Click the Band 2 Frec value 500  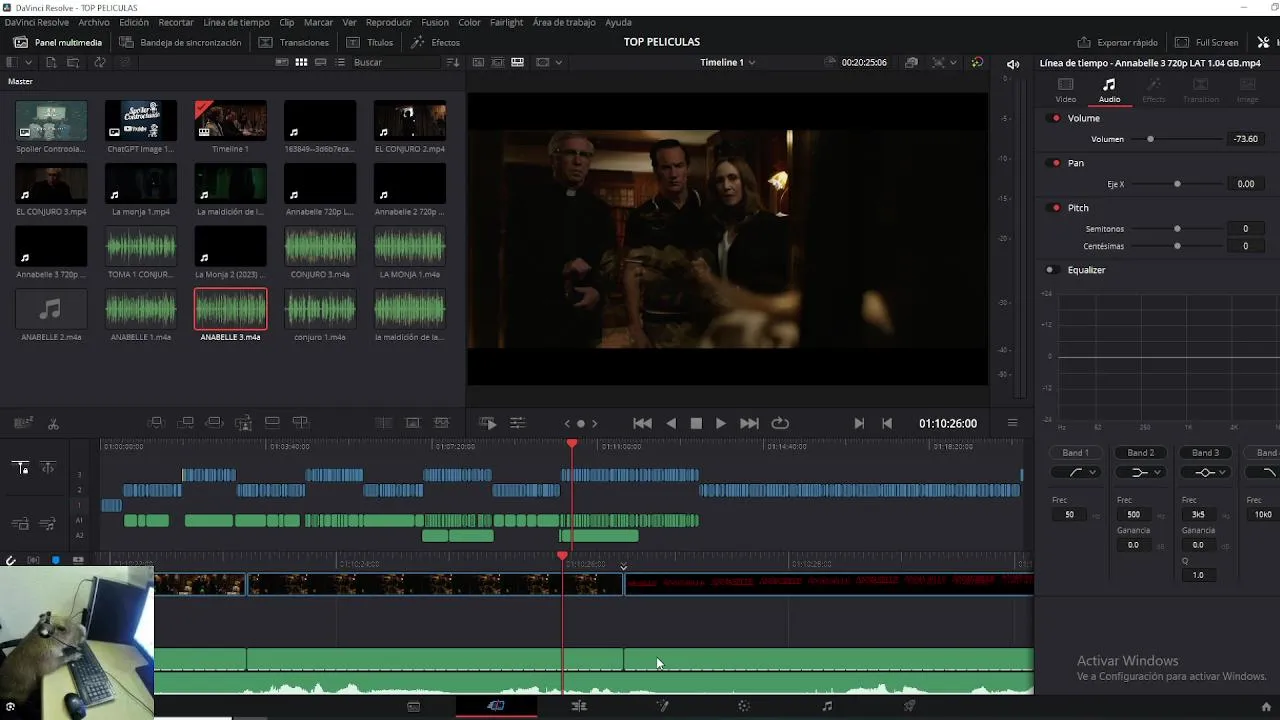point(1133,515)
